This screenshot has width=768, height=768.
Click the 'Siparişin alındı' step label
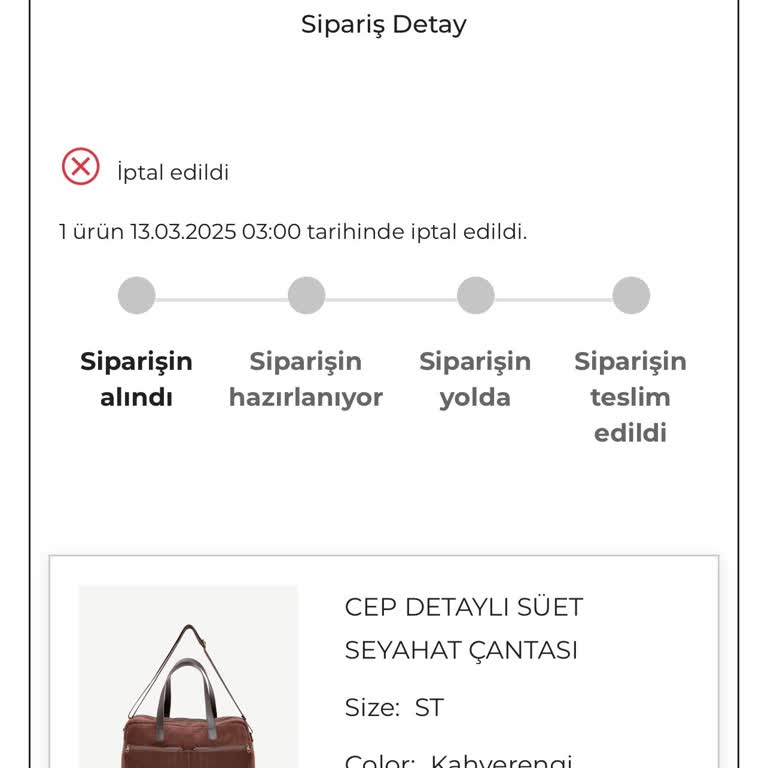tap(137, 379)
